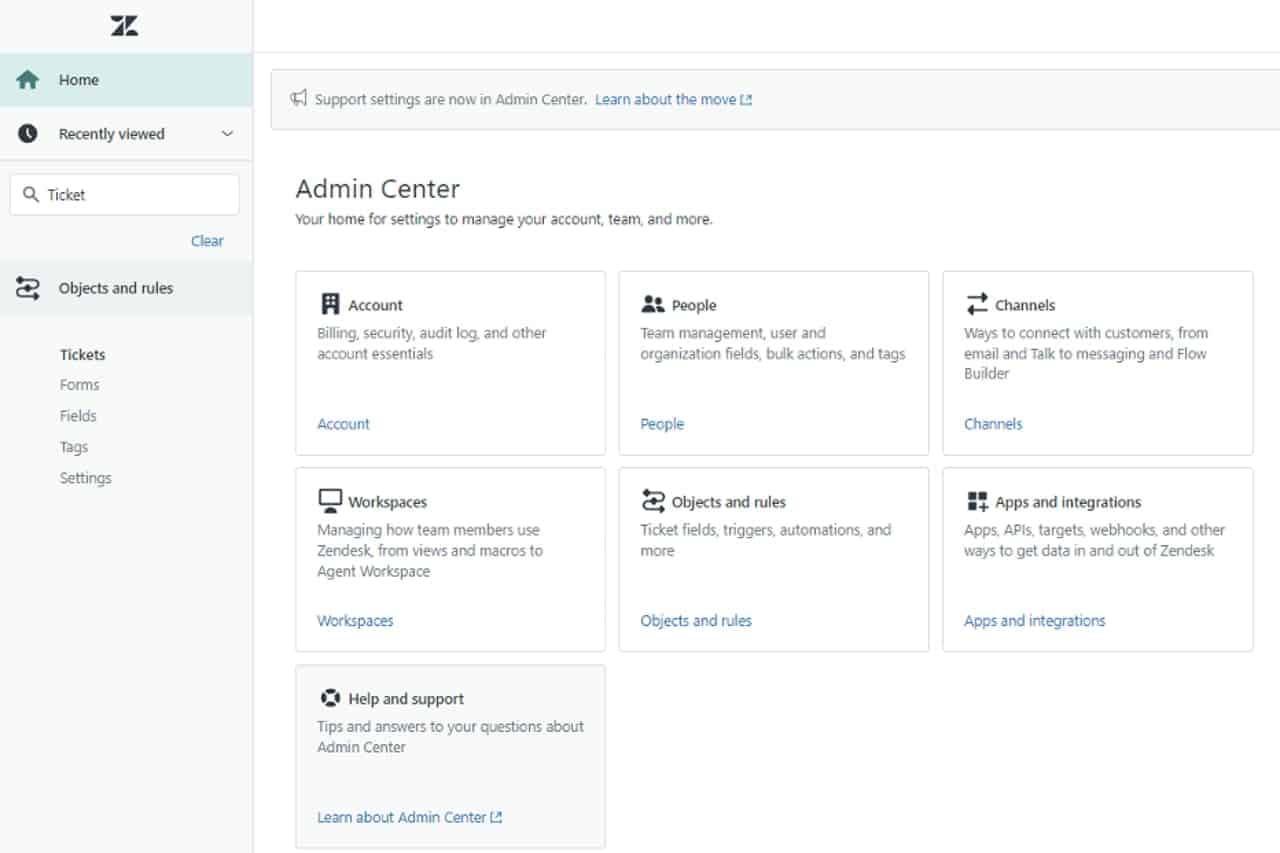This screenshot has height=853, width=1280.
Task: Click the Clear link below the search box
Action: click(x=207, y=240)
